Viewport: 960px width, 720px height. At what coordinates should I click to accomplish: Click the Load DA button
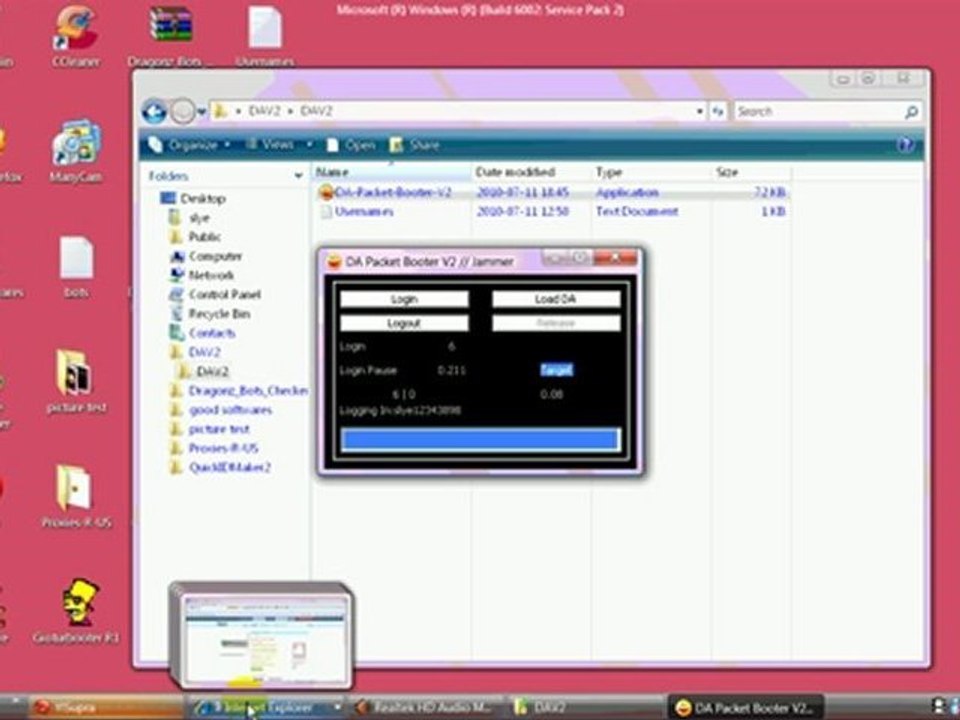556,299
